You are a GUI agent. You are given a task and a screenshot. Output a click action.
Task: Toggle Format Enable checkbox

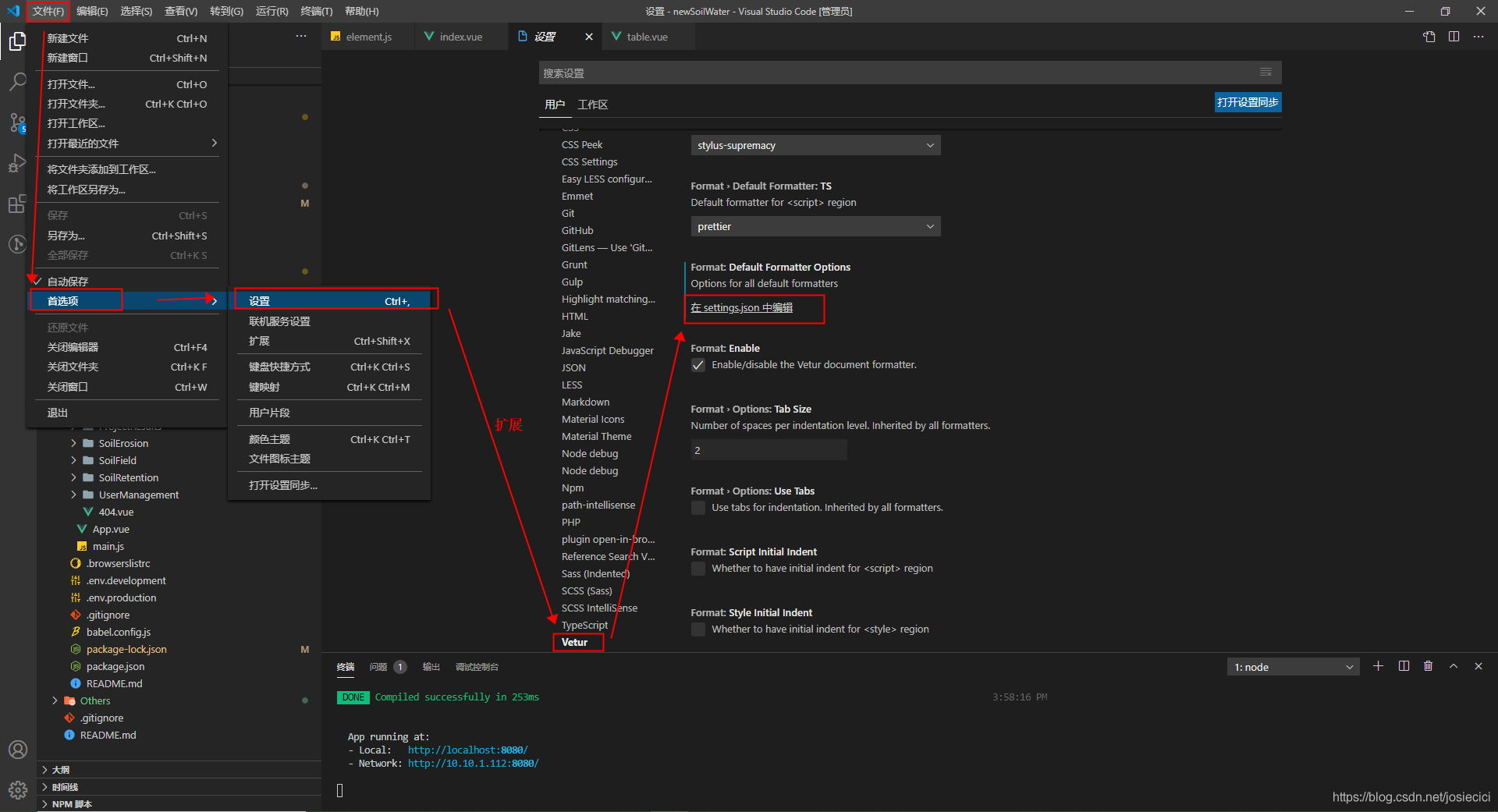coord(698,365)
